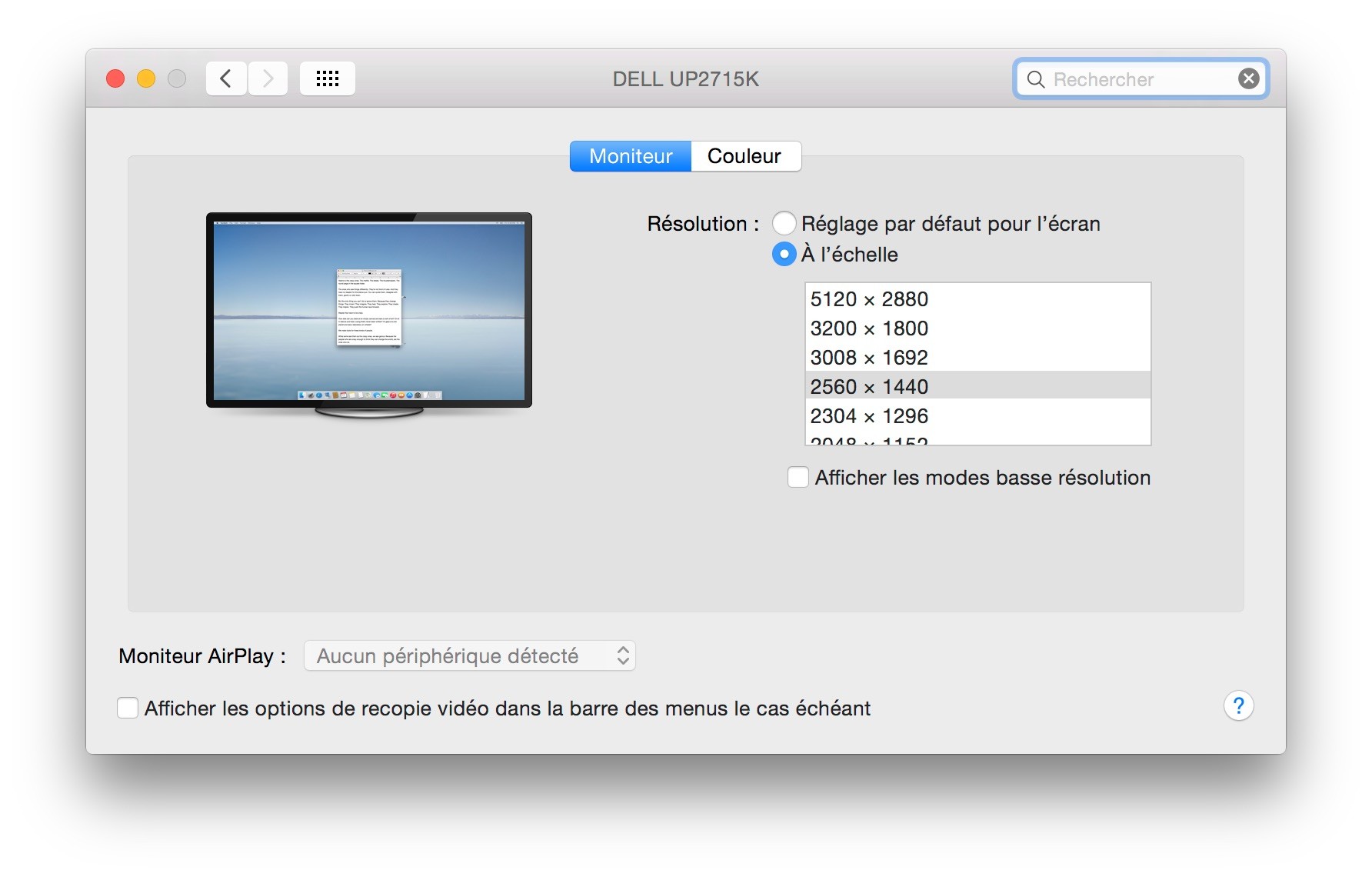Select the 3008 × 1692 resolution
This screenshot has width=1372, height=877.
point(869,358)
